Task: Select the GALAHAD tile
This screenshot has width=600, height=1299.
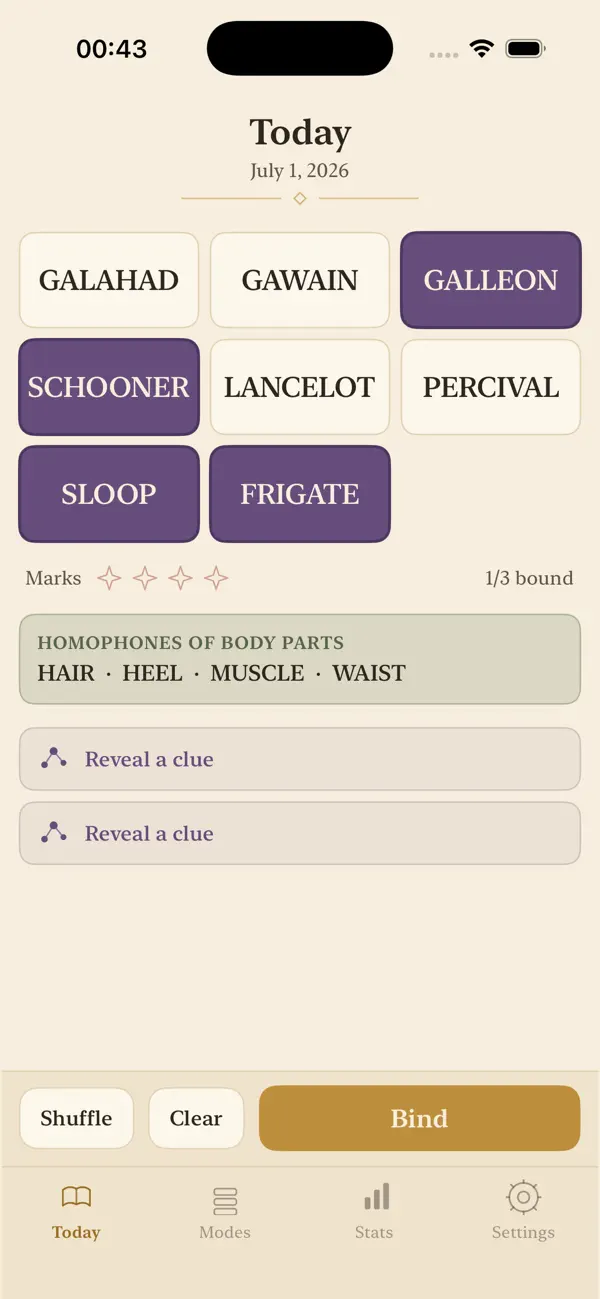Action: 109,280
